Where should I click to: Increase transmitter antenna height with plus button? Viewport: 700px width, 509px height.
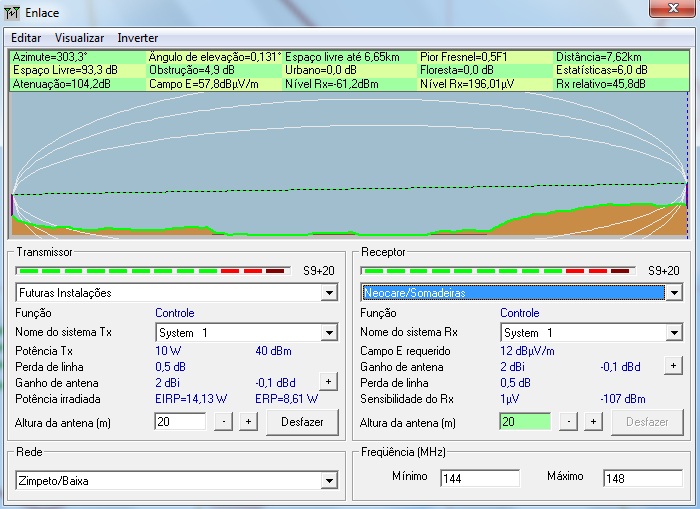coord(248,422)
